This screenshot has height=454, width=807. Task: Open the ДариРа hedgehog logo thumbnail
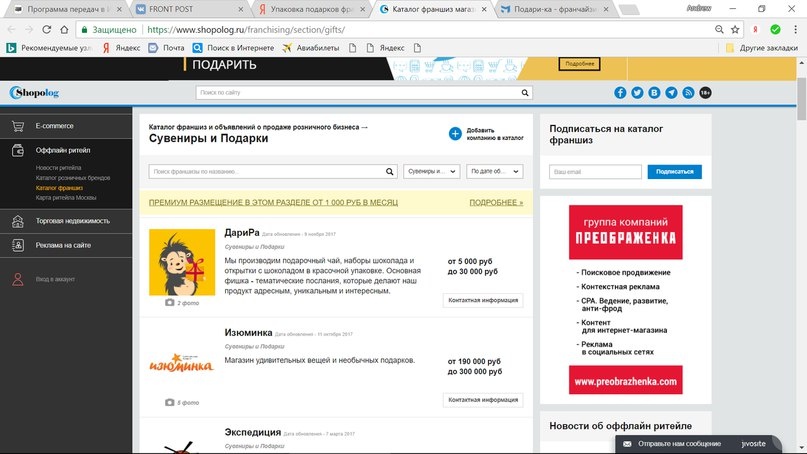(x=182, y=263)
